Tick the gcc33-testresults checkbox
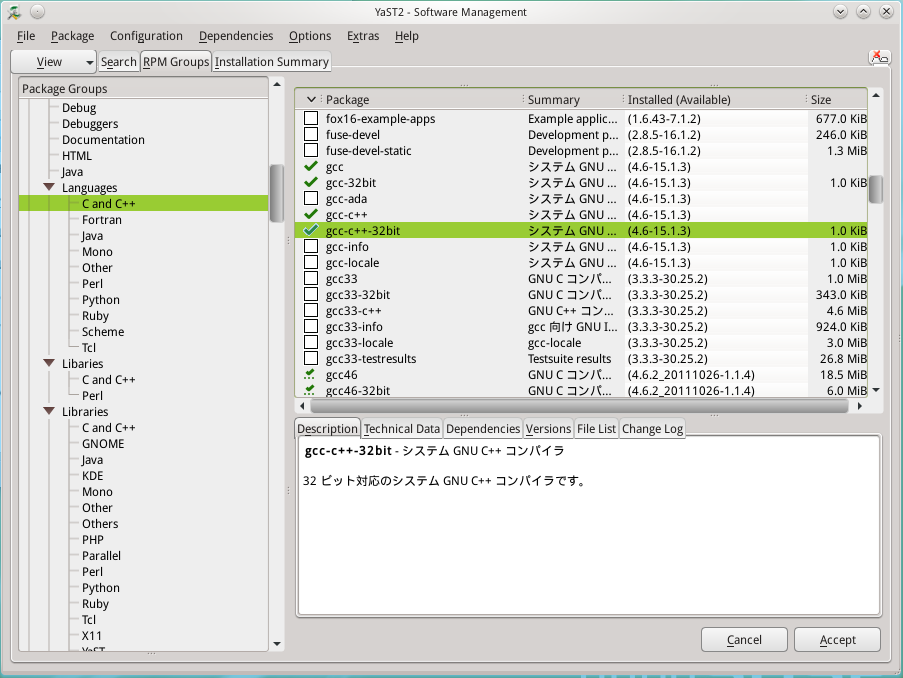Image resolution: width=903 pixels, height=678 pixels. (x=311, y=358)
